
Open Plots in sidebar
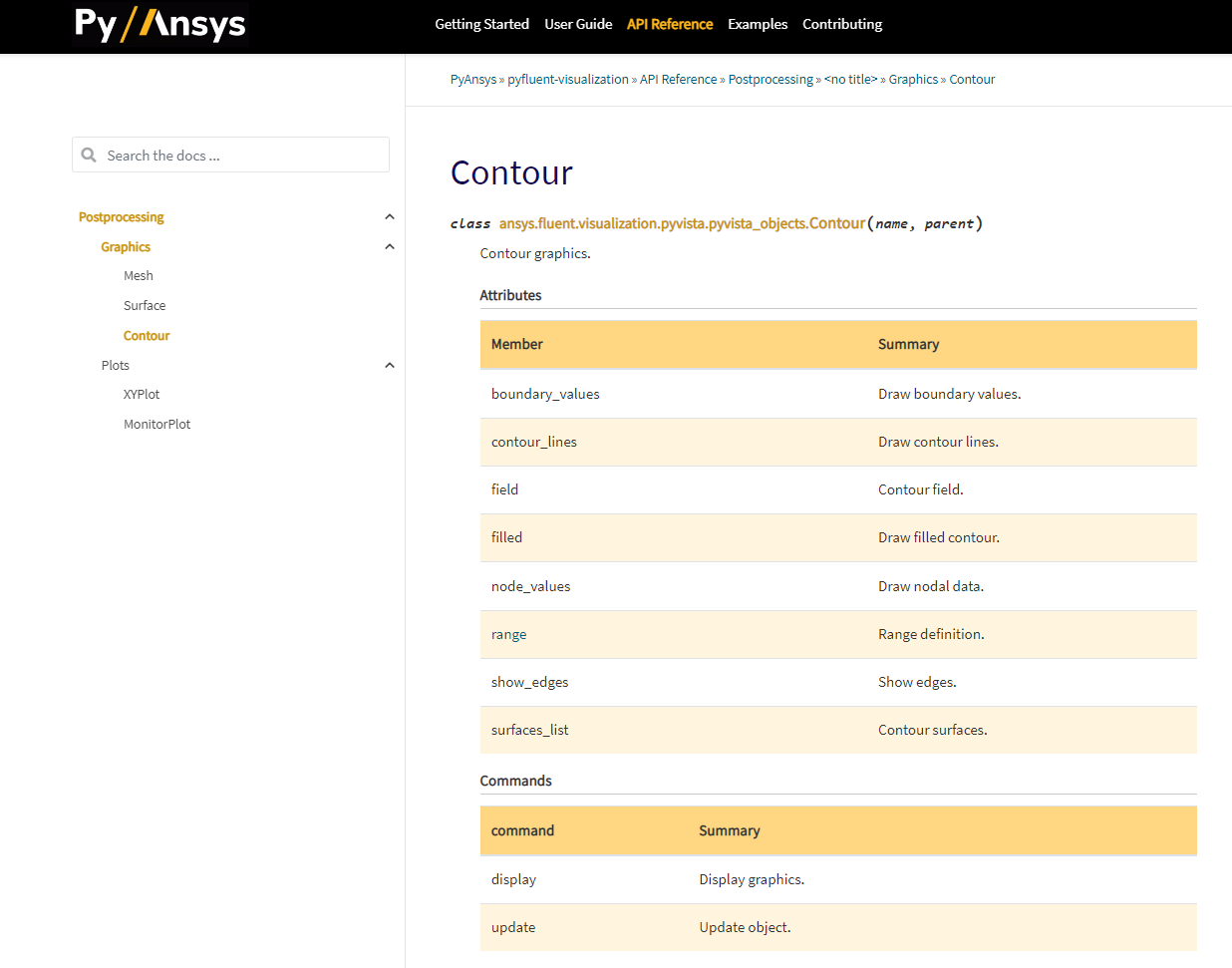116,366
